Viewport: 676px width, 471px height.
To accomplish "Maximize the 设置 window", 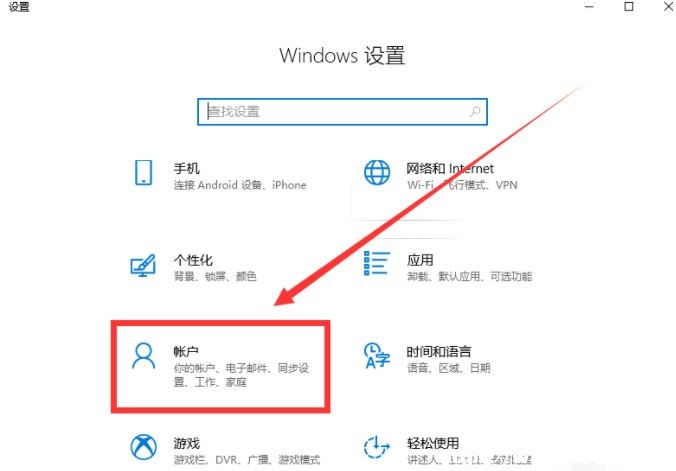I will point(629,6).
